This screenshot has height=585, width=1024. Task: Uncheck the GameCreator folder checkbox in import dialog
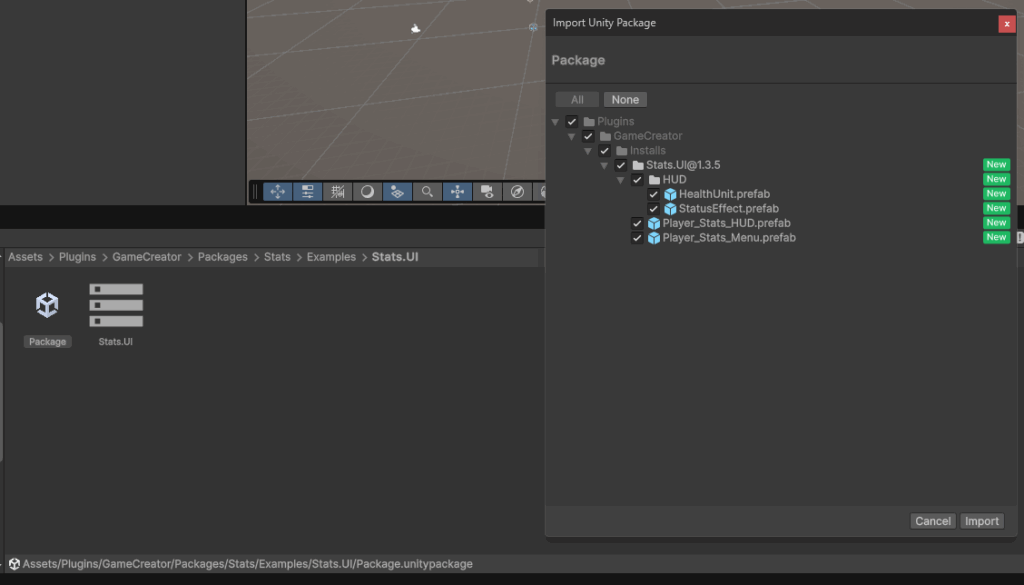click(588, 136)
